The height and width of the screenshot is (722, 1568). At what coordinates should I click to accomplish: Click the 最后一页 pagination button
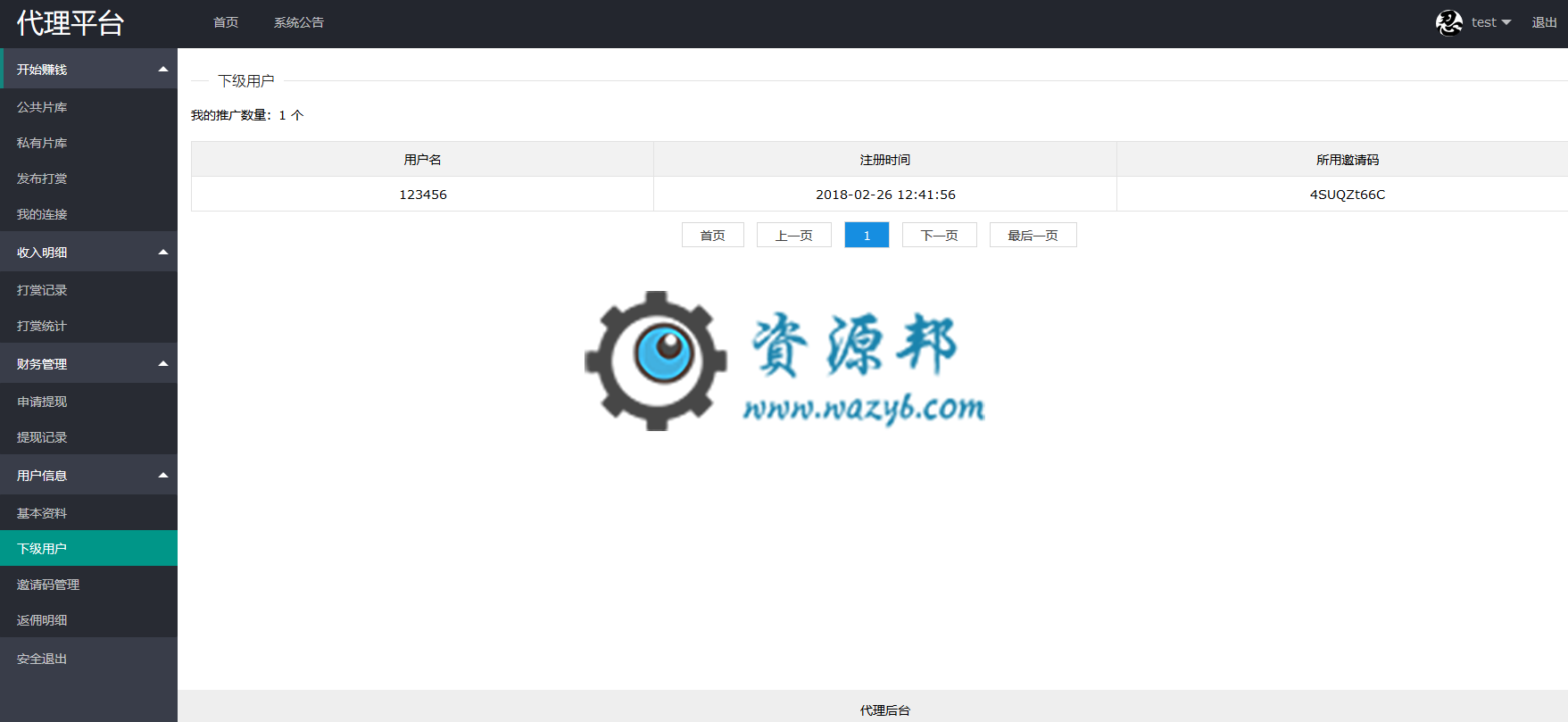click(1033, 235)
